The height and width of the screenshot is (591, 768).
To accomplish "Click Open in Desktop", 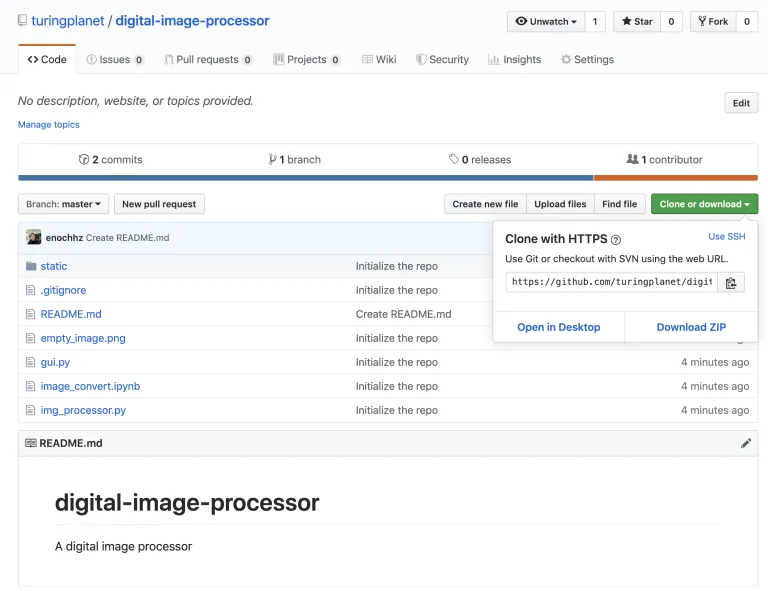I will pos(558,327).
